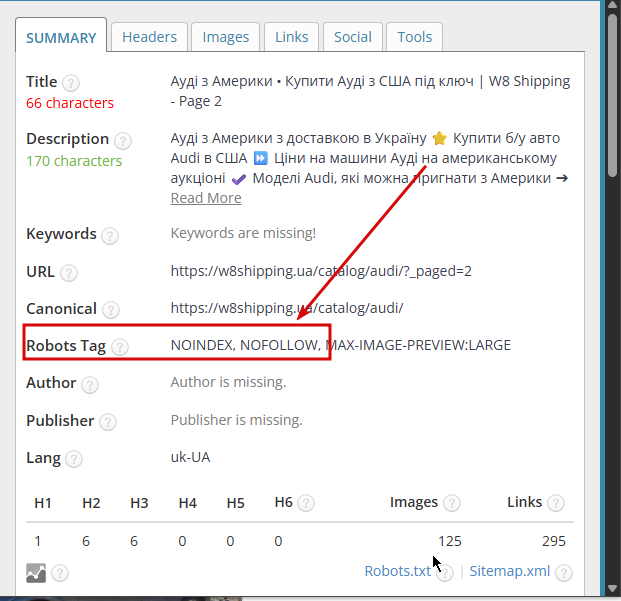
Task: Select the SUMMARY tab
Action: click(61, 36)
